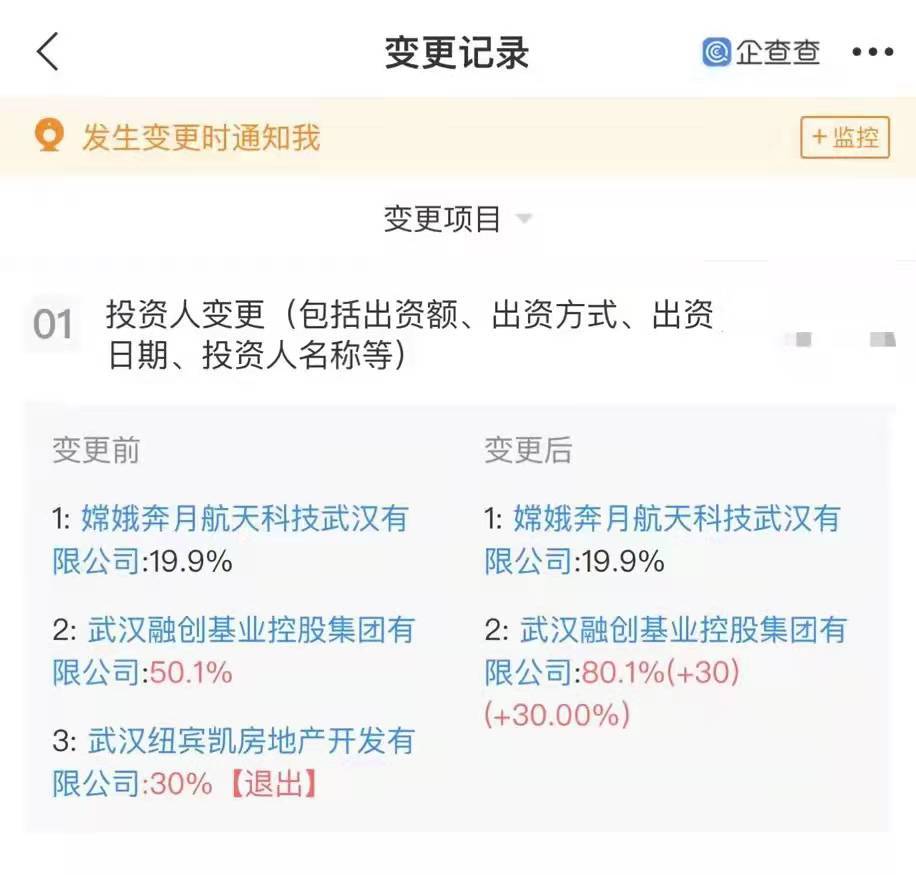Open 武汉融创基业控股集团有限公司 under 变更后
Viewport: 916px width, 875px height.
[665, 651]
